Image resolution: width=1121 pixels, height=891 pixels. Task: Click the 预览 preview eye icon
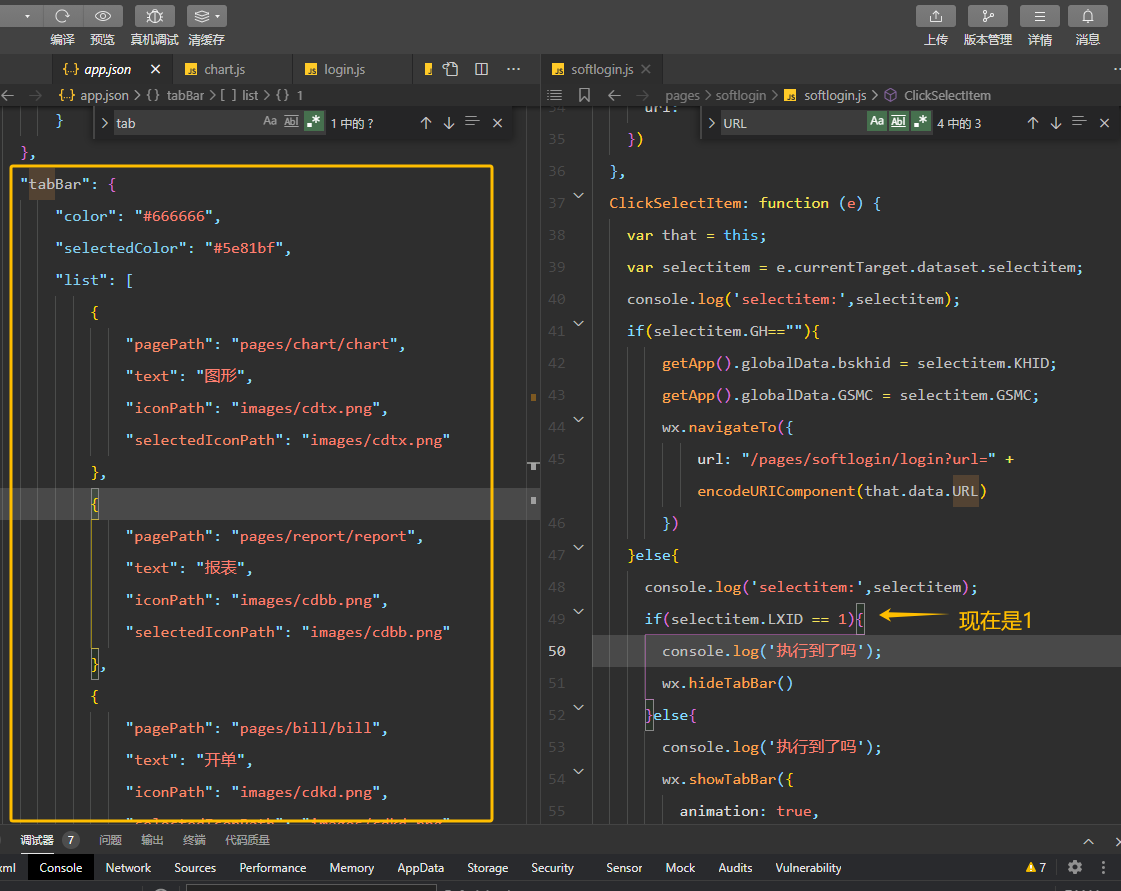tap(102, 16)
